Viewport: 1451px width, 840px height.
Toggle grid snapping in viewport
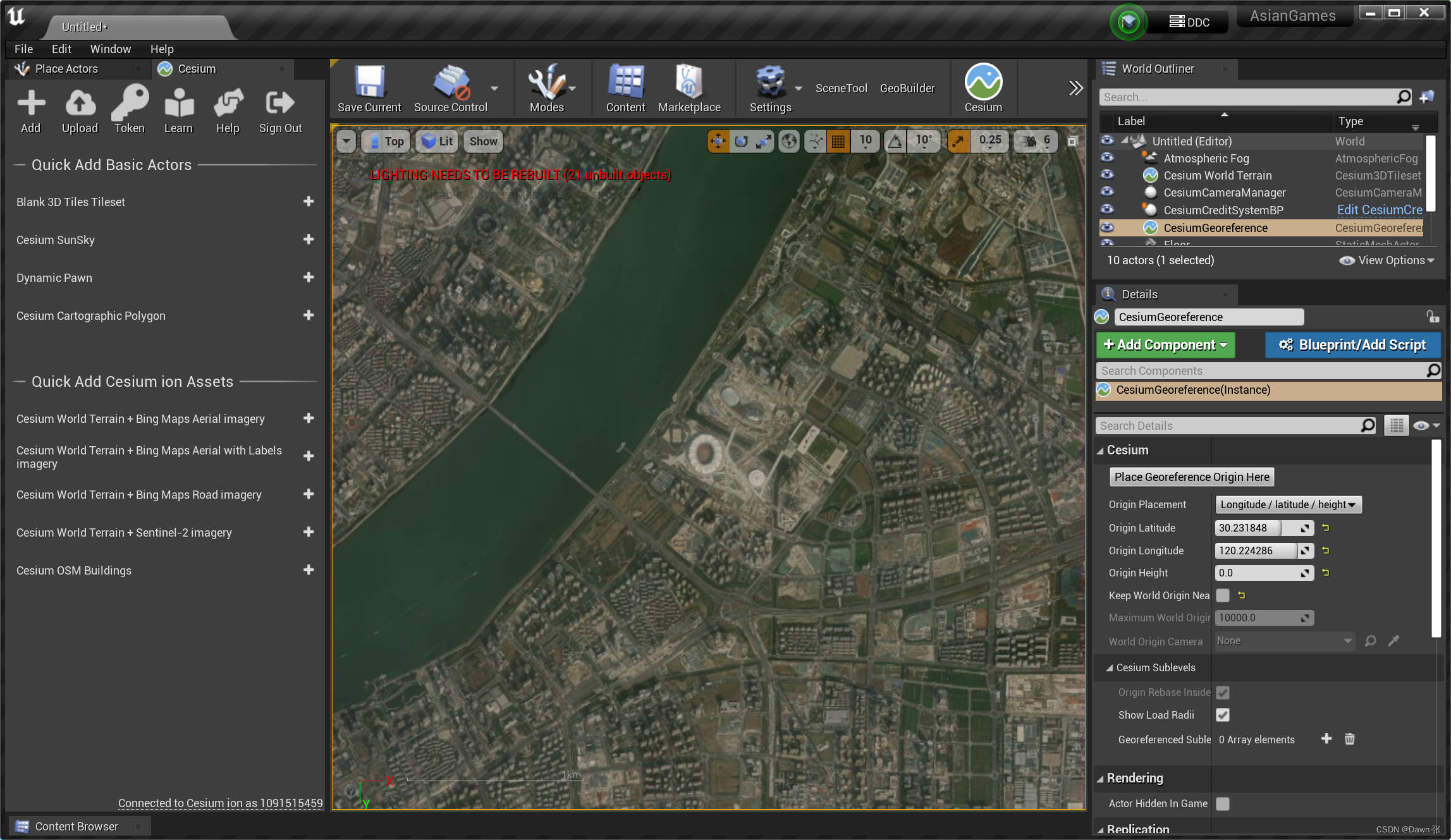coord(838,142)
